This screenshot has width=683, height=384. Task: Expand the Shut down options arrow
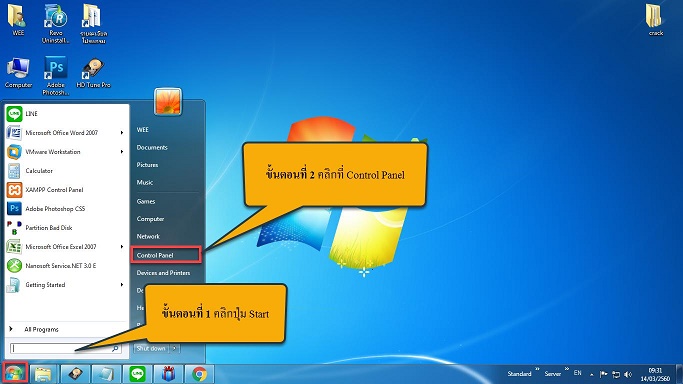pos(174,348)
